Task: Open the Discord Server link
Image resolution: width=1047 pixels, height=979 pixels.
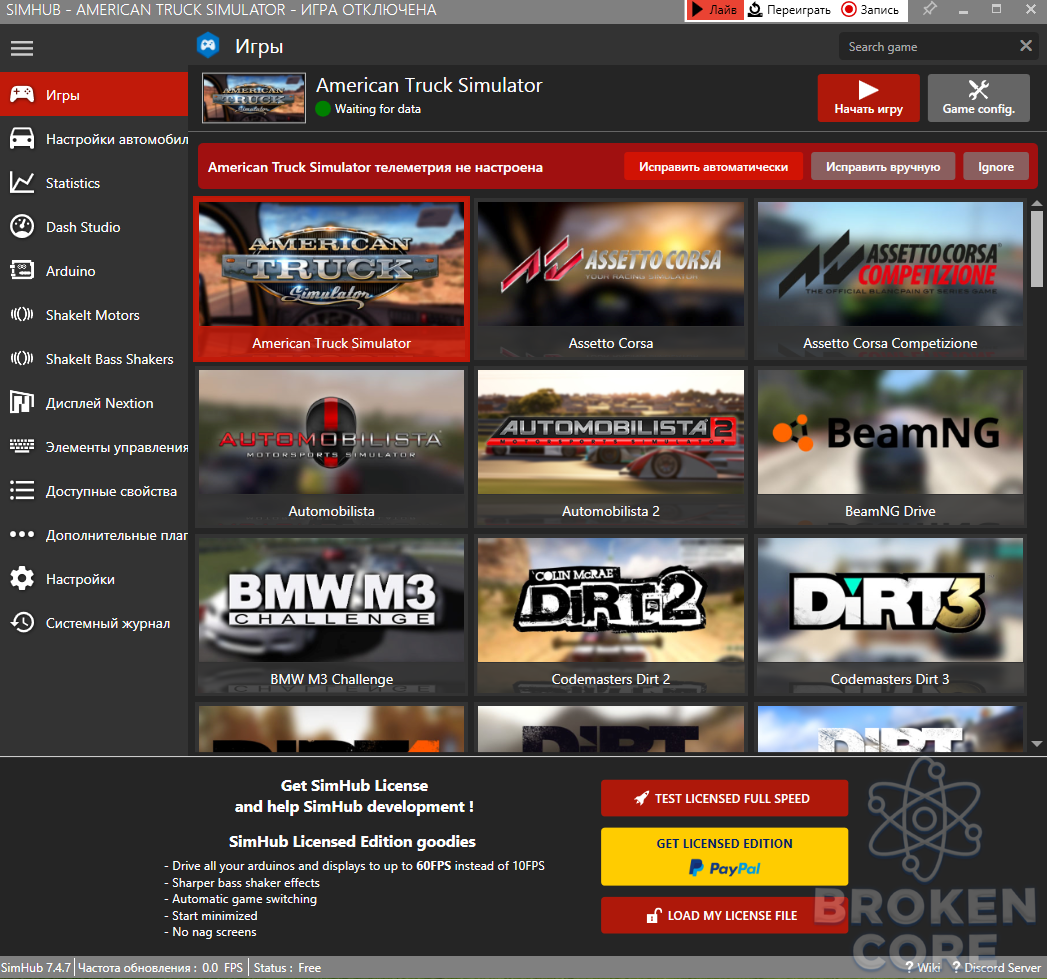Action: pos(997,968)
